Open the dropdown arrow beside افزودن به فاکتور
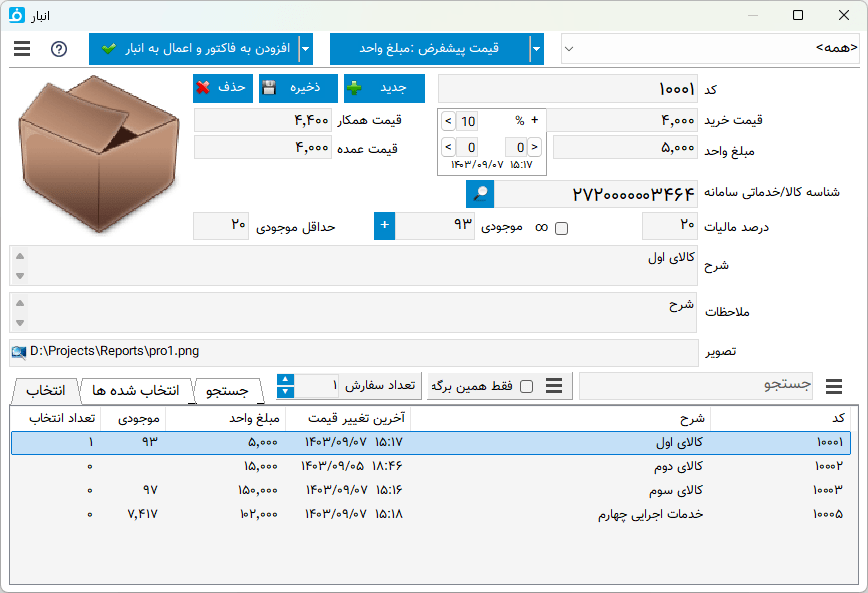Viewport: 868px width, 593px height. [x=305, y=49]
